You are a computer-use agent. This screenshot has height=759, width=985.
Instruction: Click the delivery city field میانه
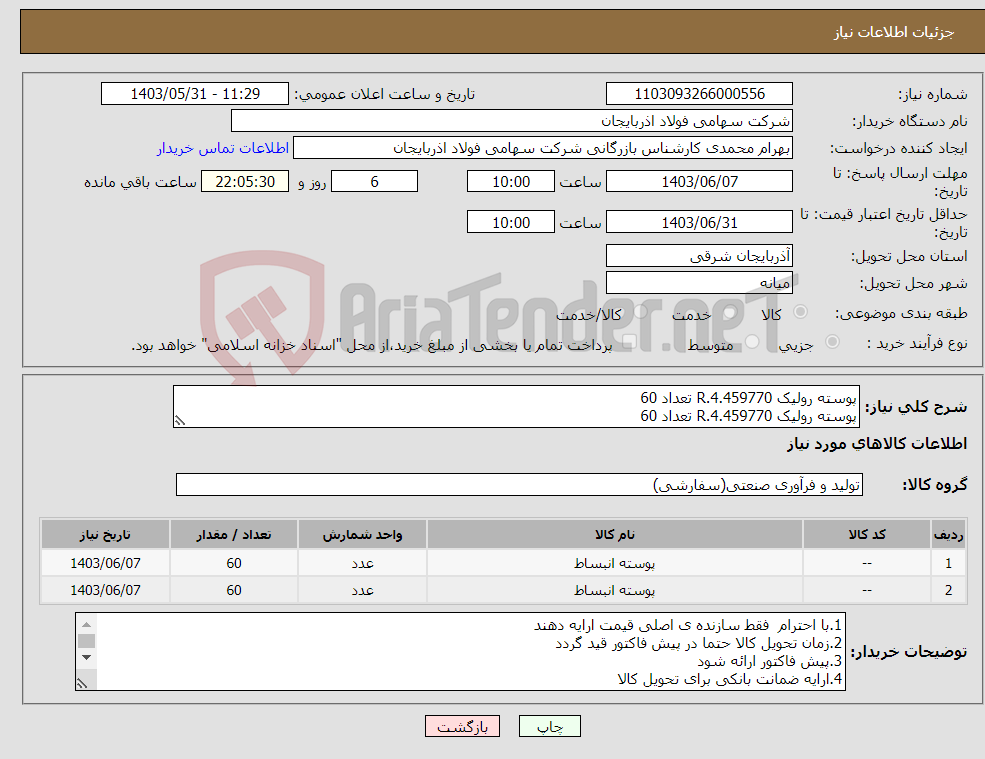tap(699, 283)
